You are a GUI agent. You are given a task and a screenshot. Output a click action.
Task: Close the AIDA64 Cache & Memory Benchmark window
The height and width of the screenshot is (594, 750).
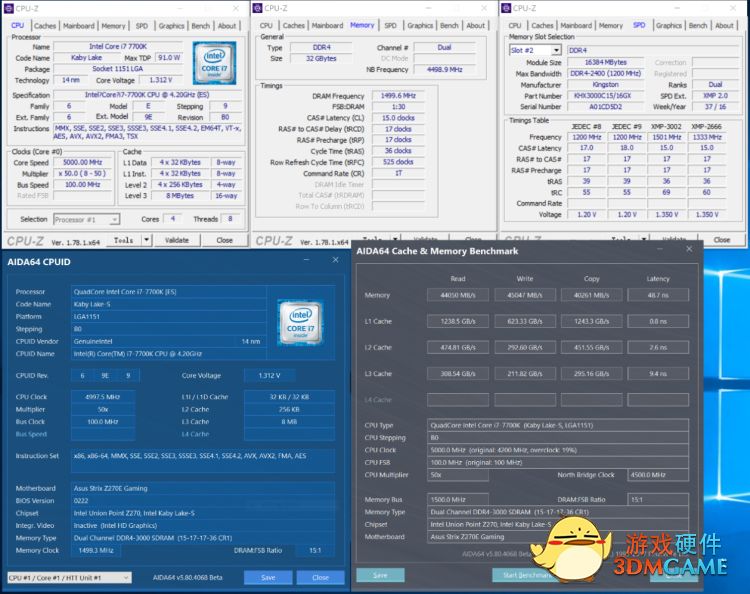pyautogui.click(x=689, y=249)
